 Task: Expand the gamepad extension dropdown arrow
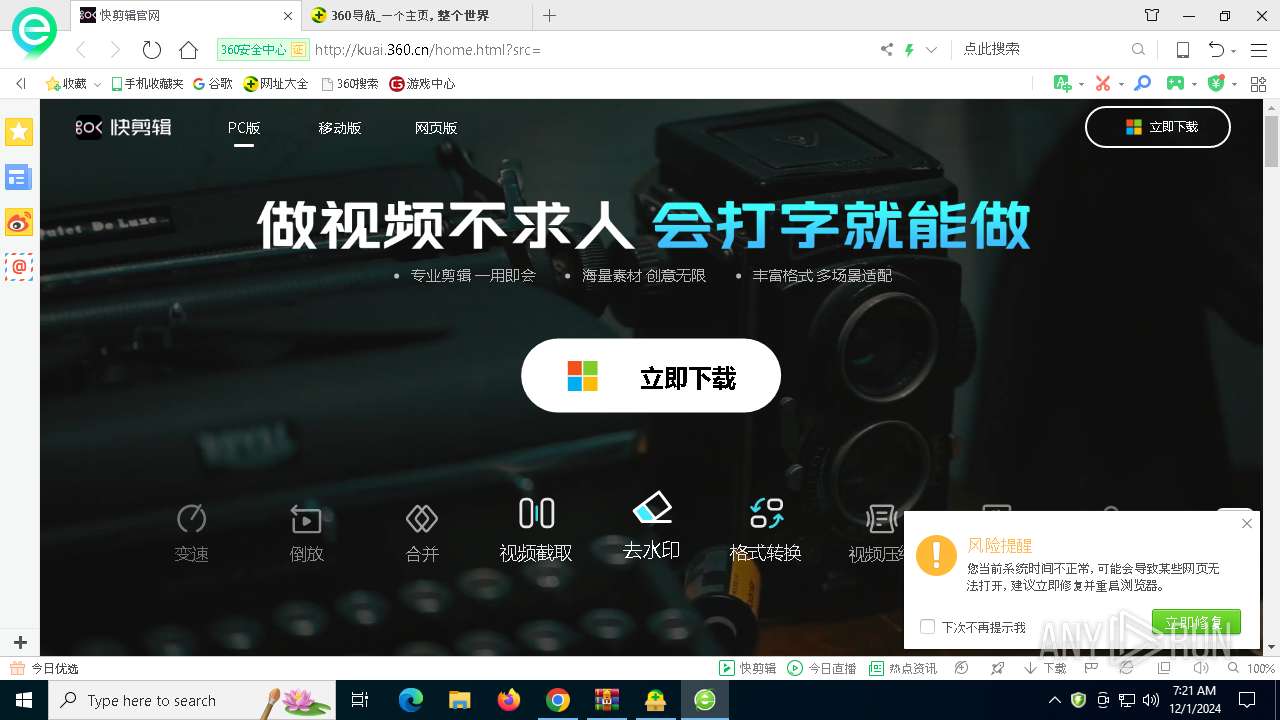(x=1195, y=85)
